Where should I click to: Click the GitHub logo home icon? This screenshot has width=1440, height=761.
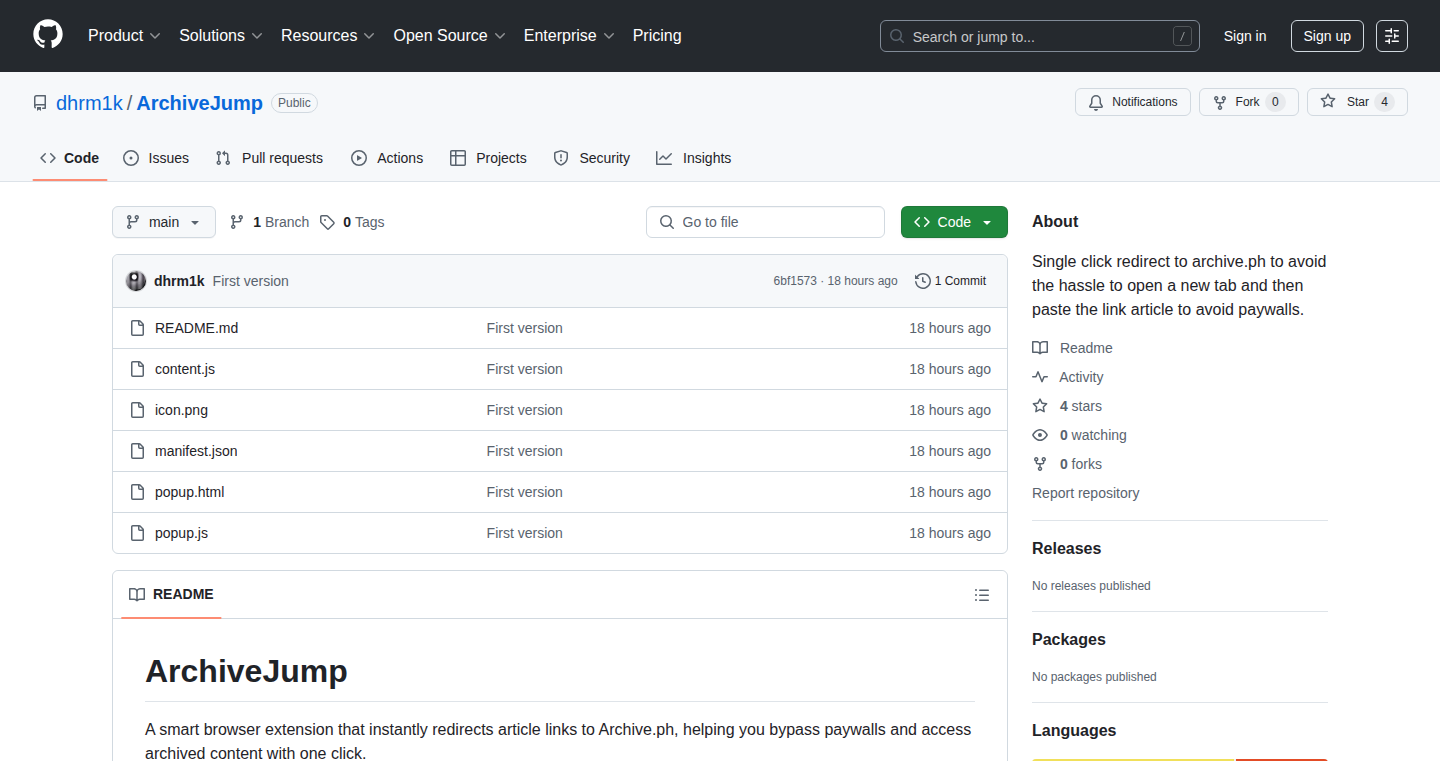48,35
